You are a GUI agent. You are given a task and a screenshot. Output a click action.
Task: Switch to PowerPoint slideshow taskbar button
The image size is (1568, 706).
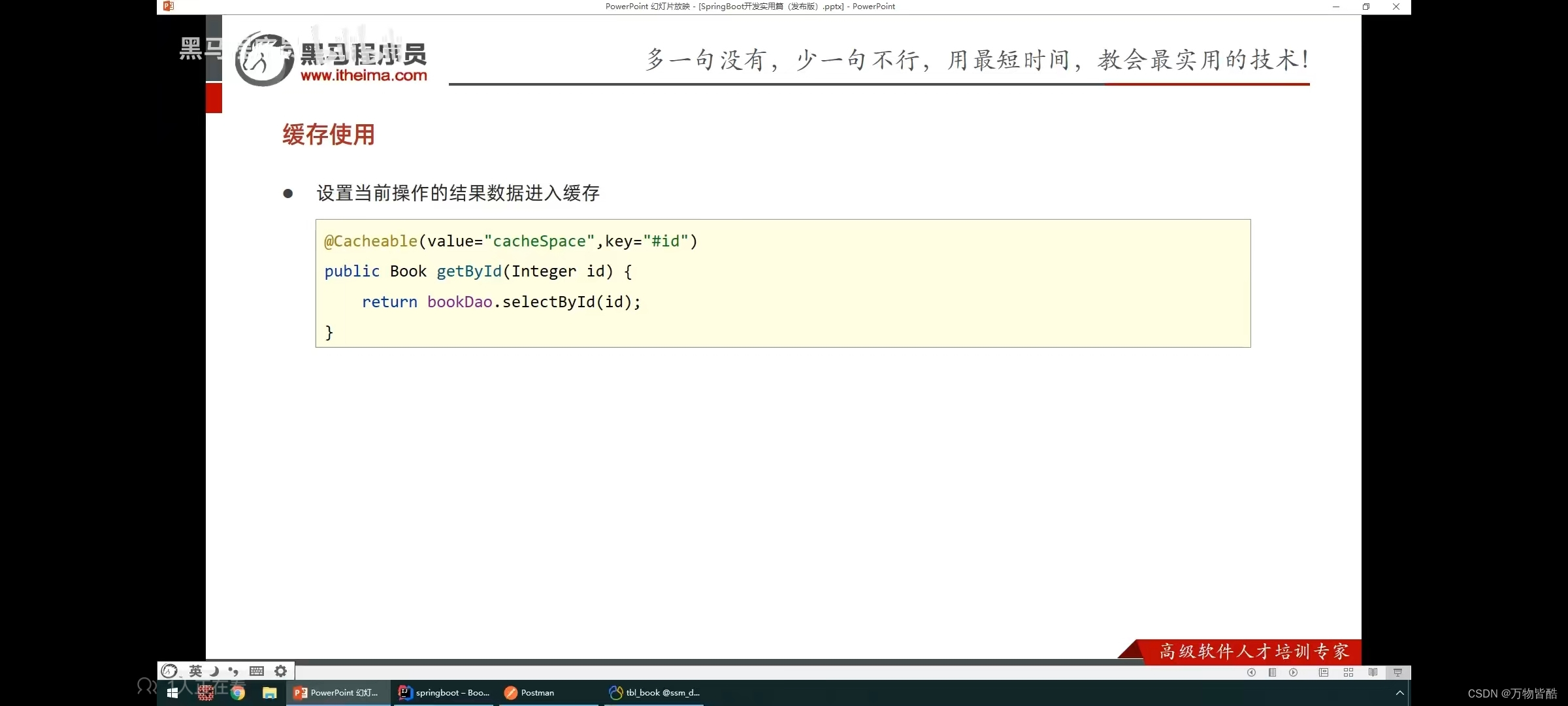coord(337,693)
